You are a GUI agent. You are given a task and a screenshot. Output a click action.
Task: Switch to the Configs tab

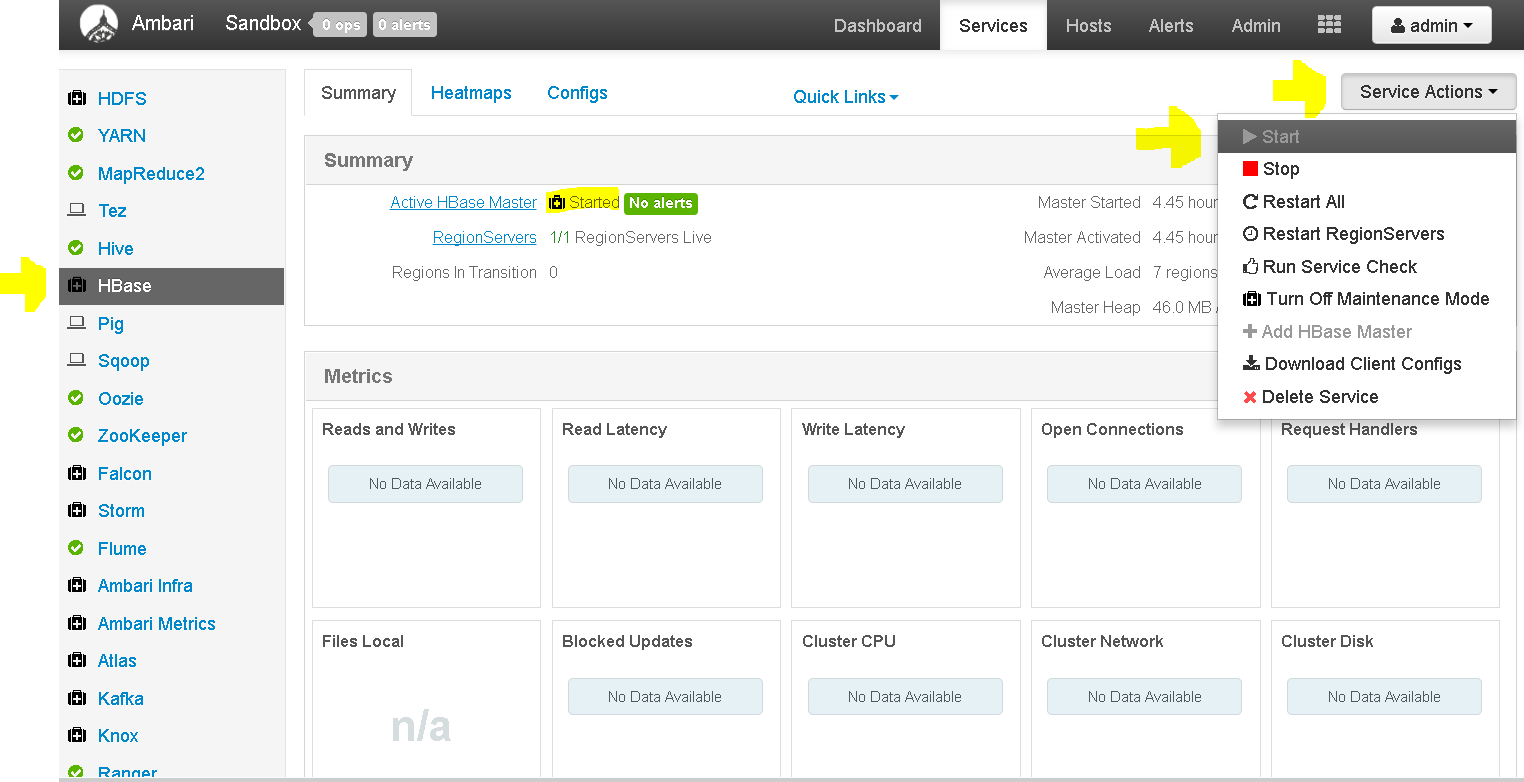click(577, 93)
